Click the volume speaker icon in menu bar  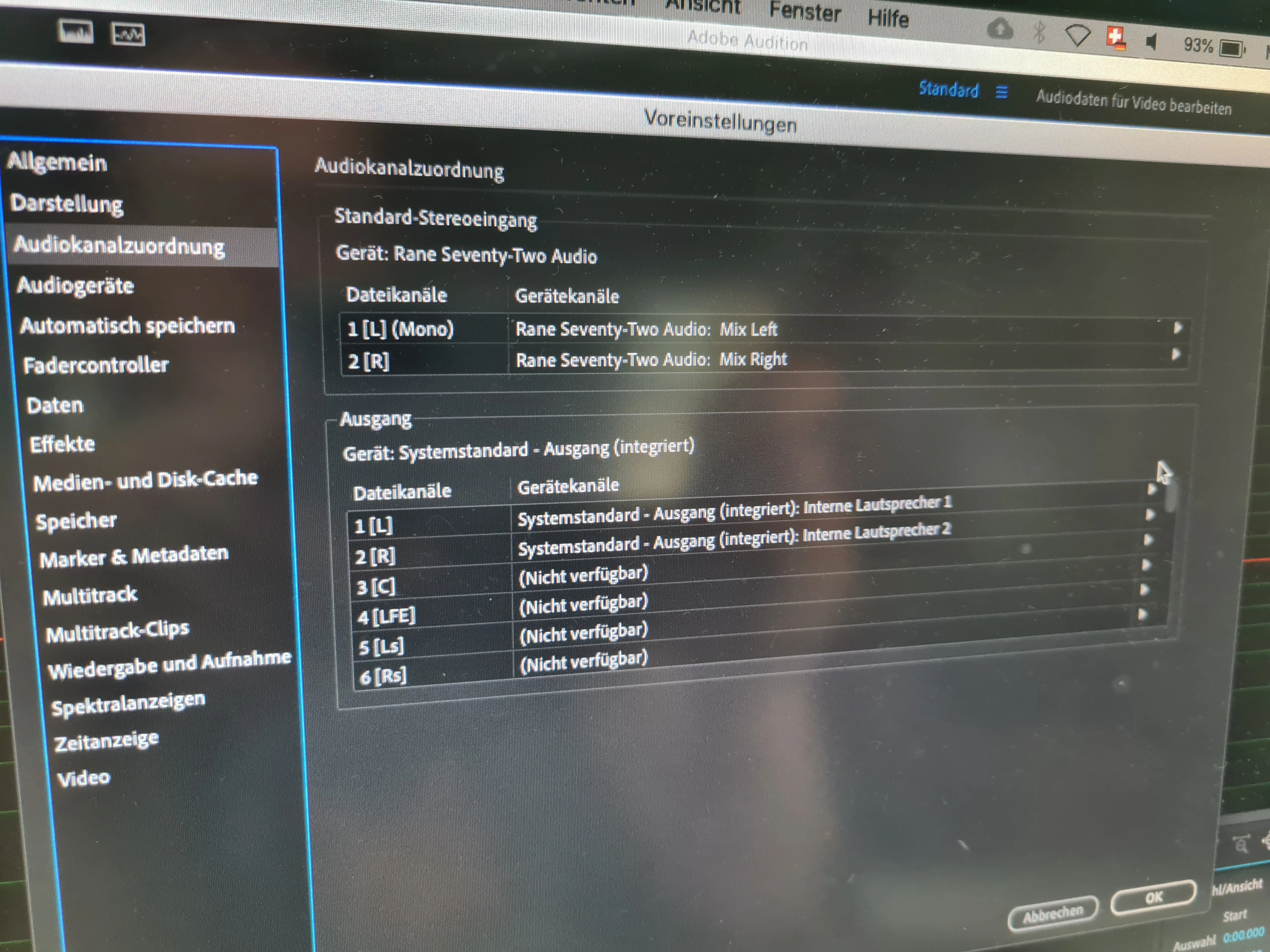[1151, 42]
